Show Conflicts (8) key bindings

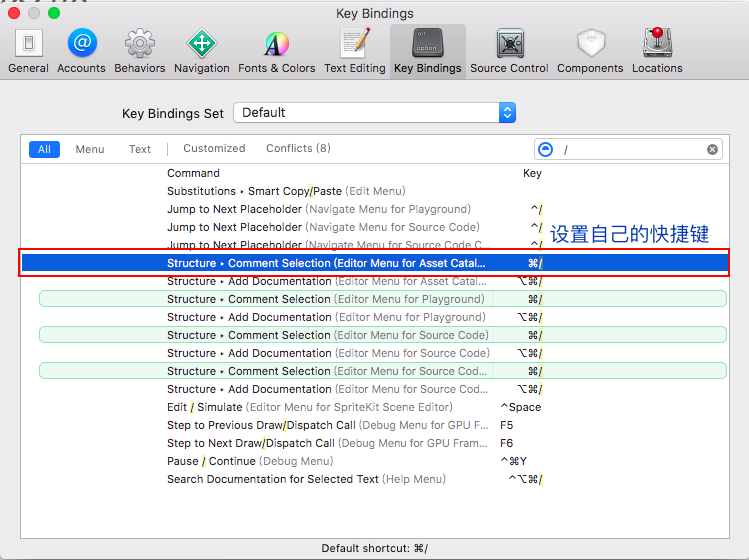click(298, 149)
